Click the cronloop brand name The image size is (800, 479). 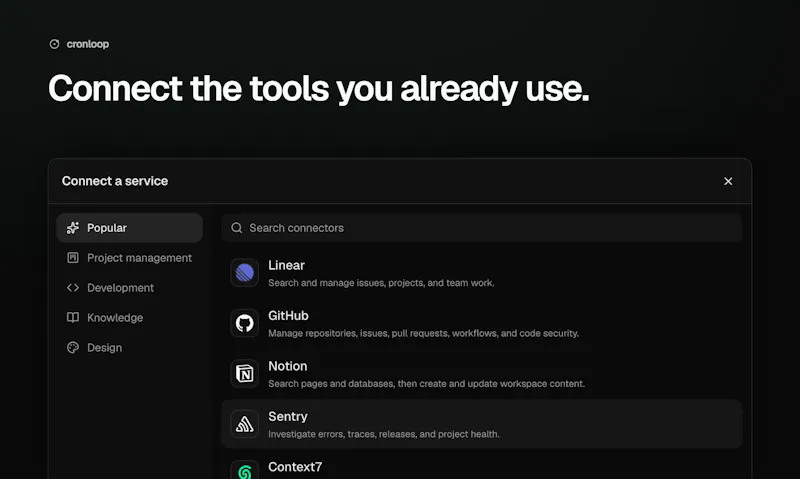pyautogui.click(x=88, y=44)
